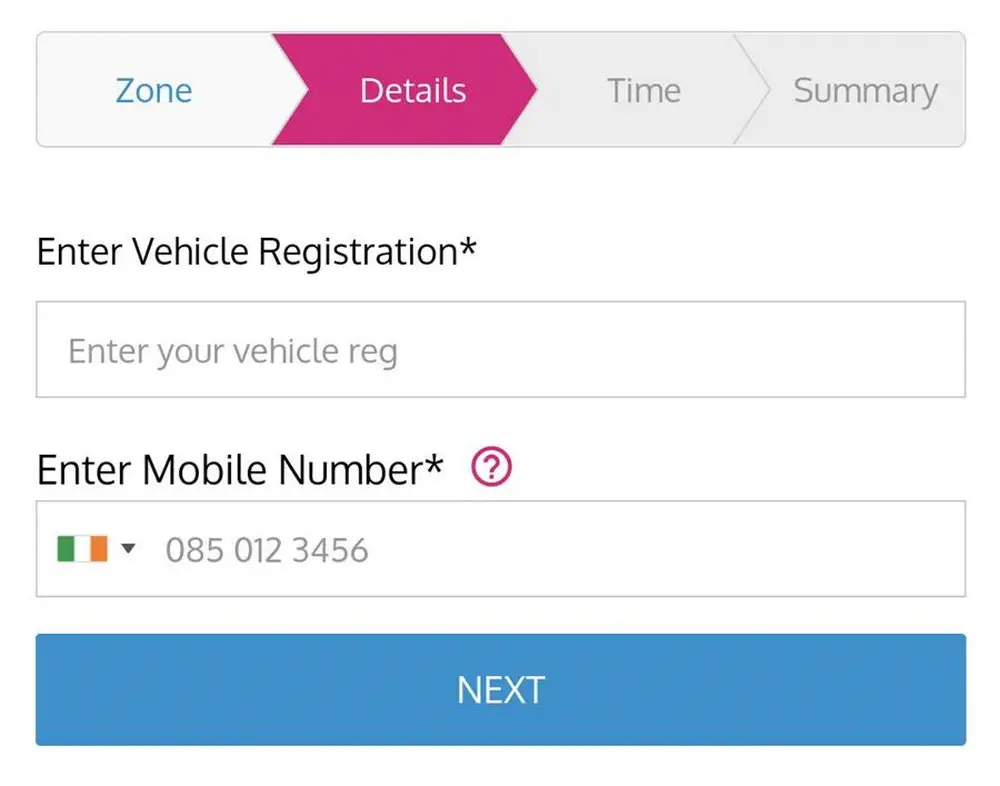This screenshot has height=786, width=1000.
Task: Click the blue "Zone" link text
Action: point(153,90)
